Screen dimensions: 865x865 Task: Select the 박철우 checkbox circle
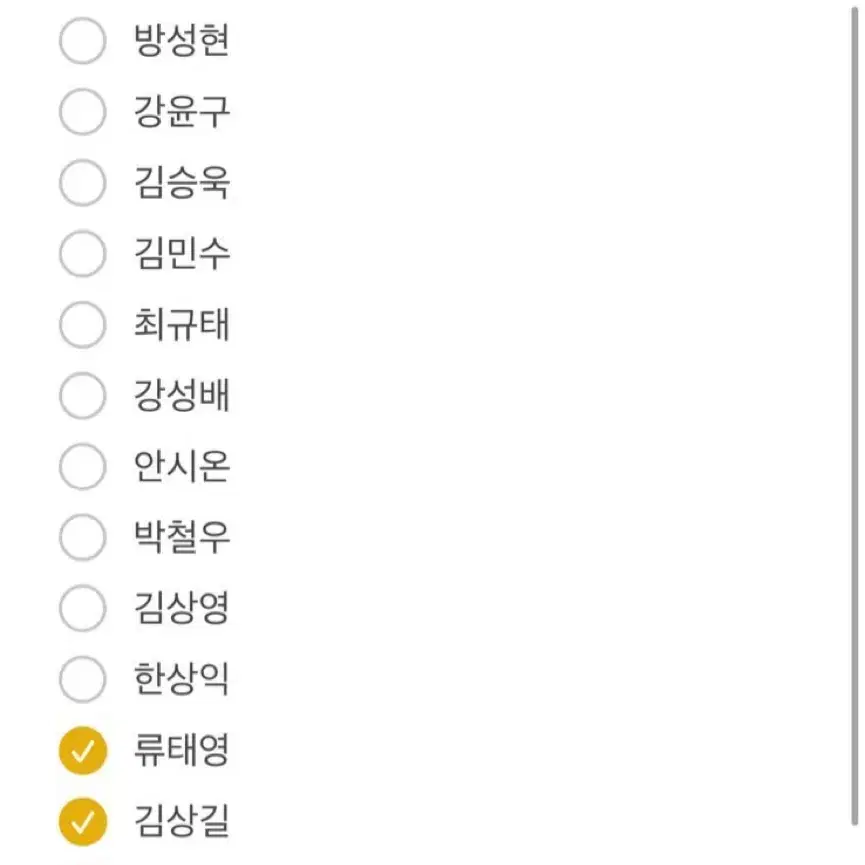pos(83,537)
